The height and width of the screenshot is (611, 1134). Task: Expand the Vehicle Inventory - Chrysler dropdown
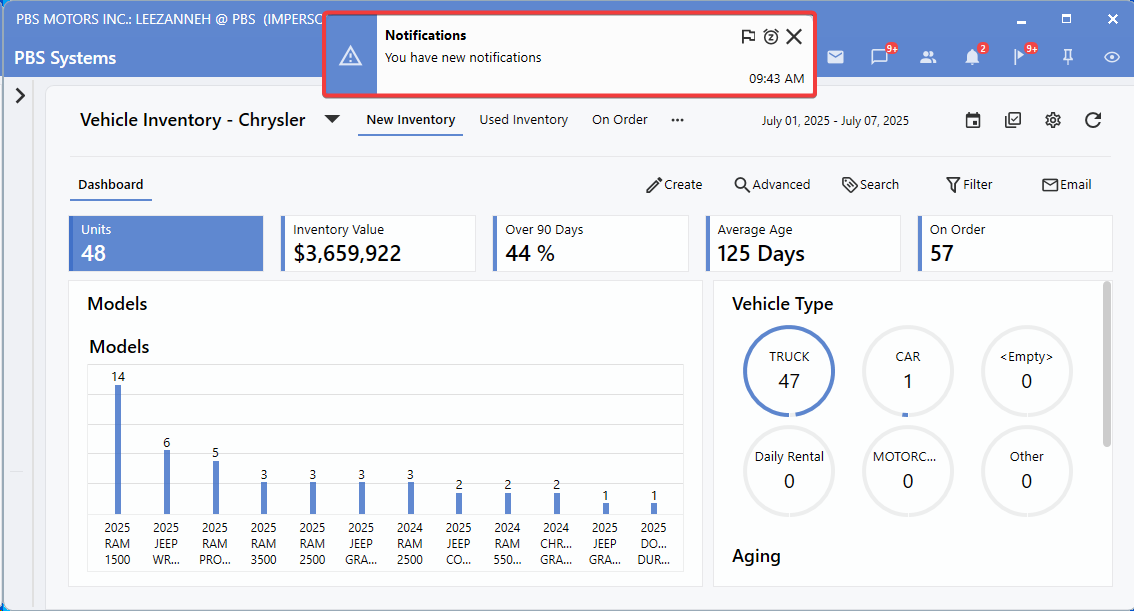[x=332, y=120]
